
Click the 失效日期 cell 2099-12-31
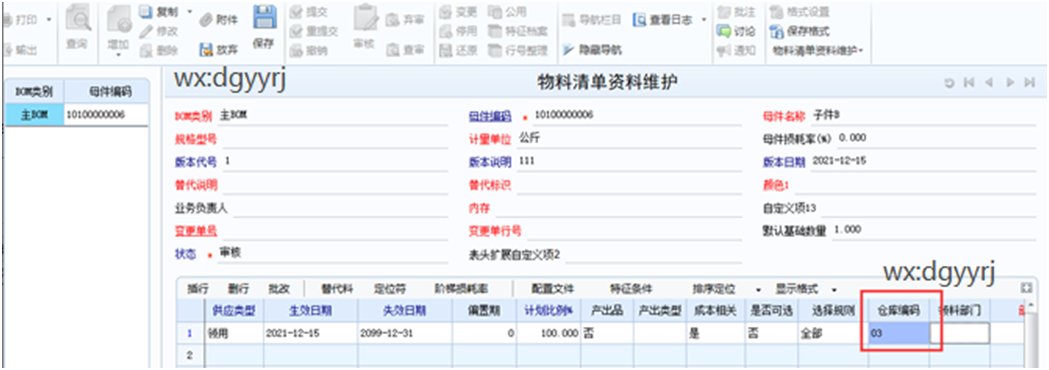(x=405, y=333)
